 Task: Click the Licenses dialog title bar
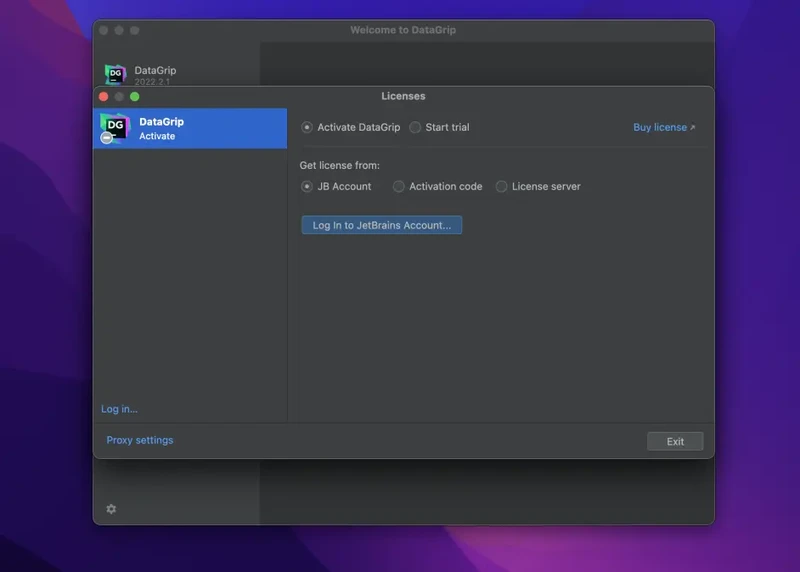click(x=403, y=96)
